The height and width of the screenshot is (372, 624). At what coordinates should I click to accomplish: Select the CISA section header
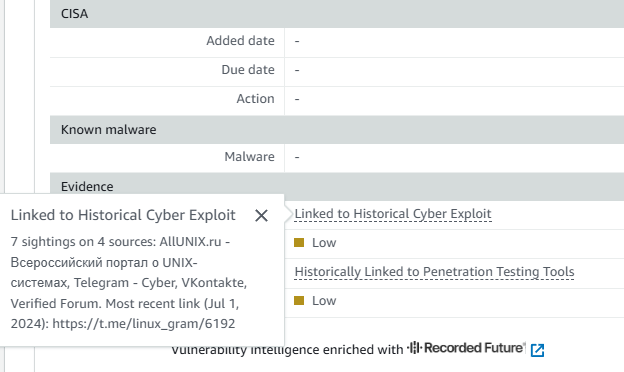tap(337, 14)
